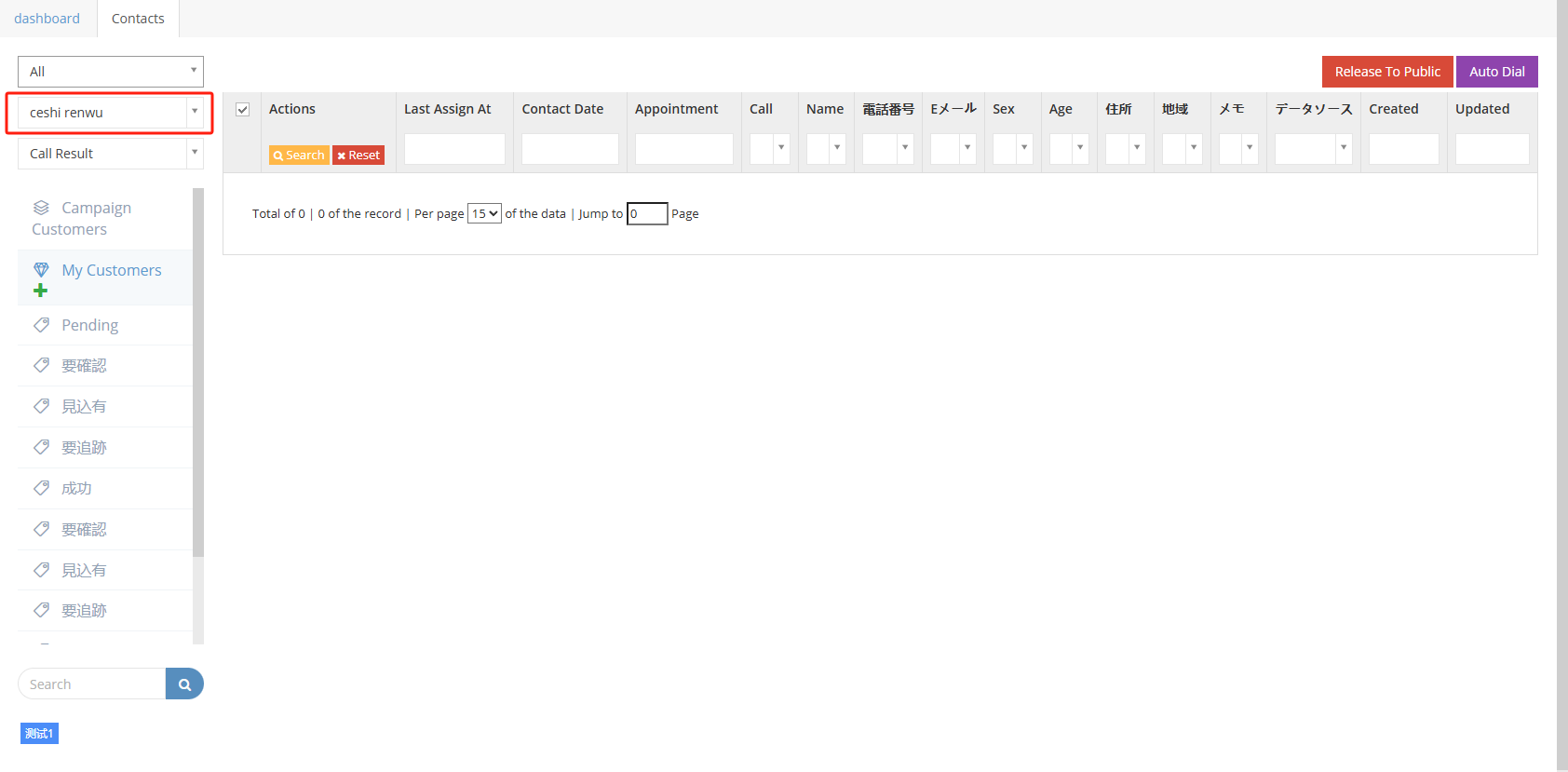Click the Release To Public button
The width and height of the screenshot is (1568, 772).
pos(1387,72)
